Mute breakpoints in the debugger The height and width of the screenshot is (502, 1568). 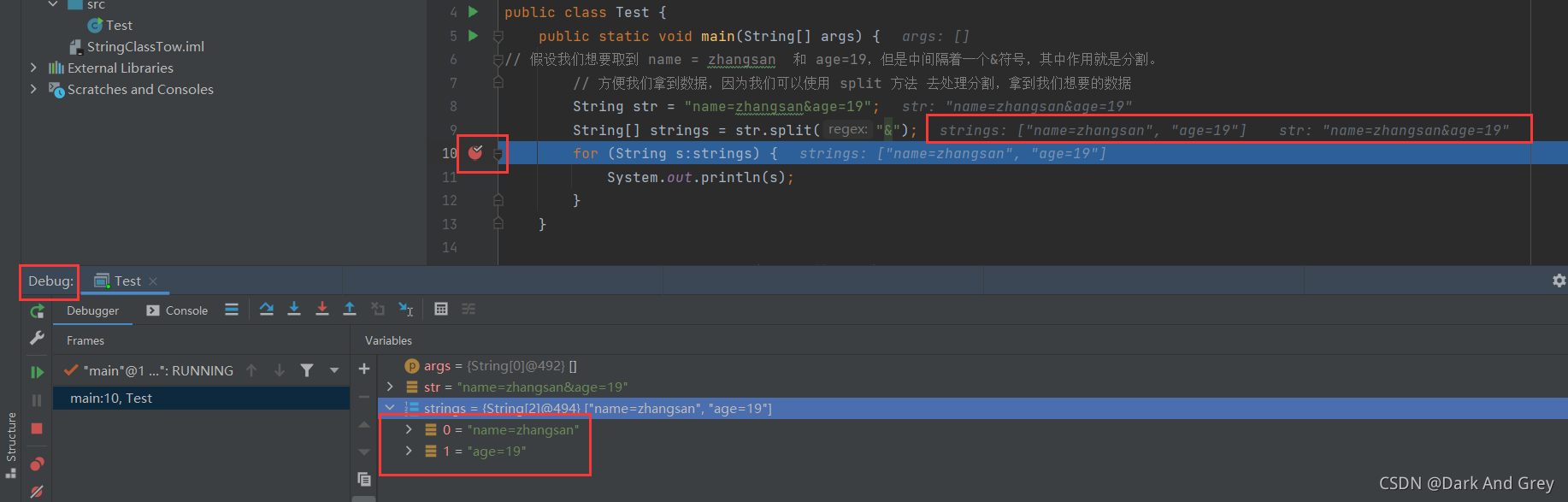tap(37, 492)
